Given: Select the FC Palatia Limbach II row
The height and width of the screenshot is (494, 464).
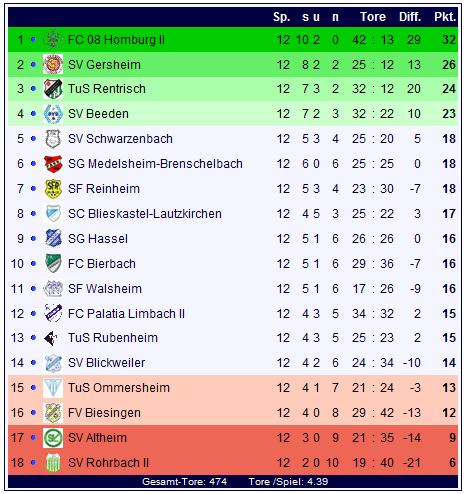Looking at the screenshot, I should pos(233,313).
